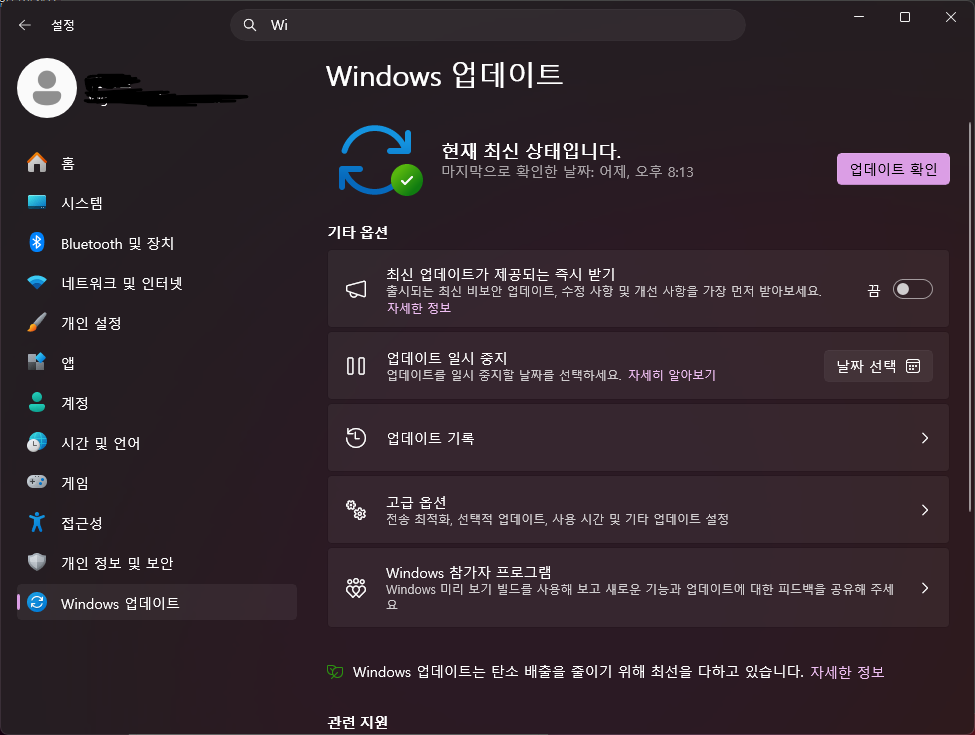Viewport: 975px width, 735px height.
Task: Open Windows 참가자 프로그램 chevron
Action: point(925,588)
